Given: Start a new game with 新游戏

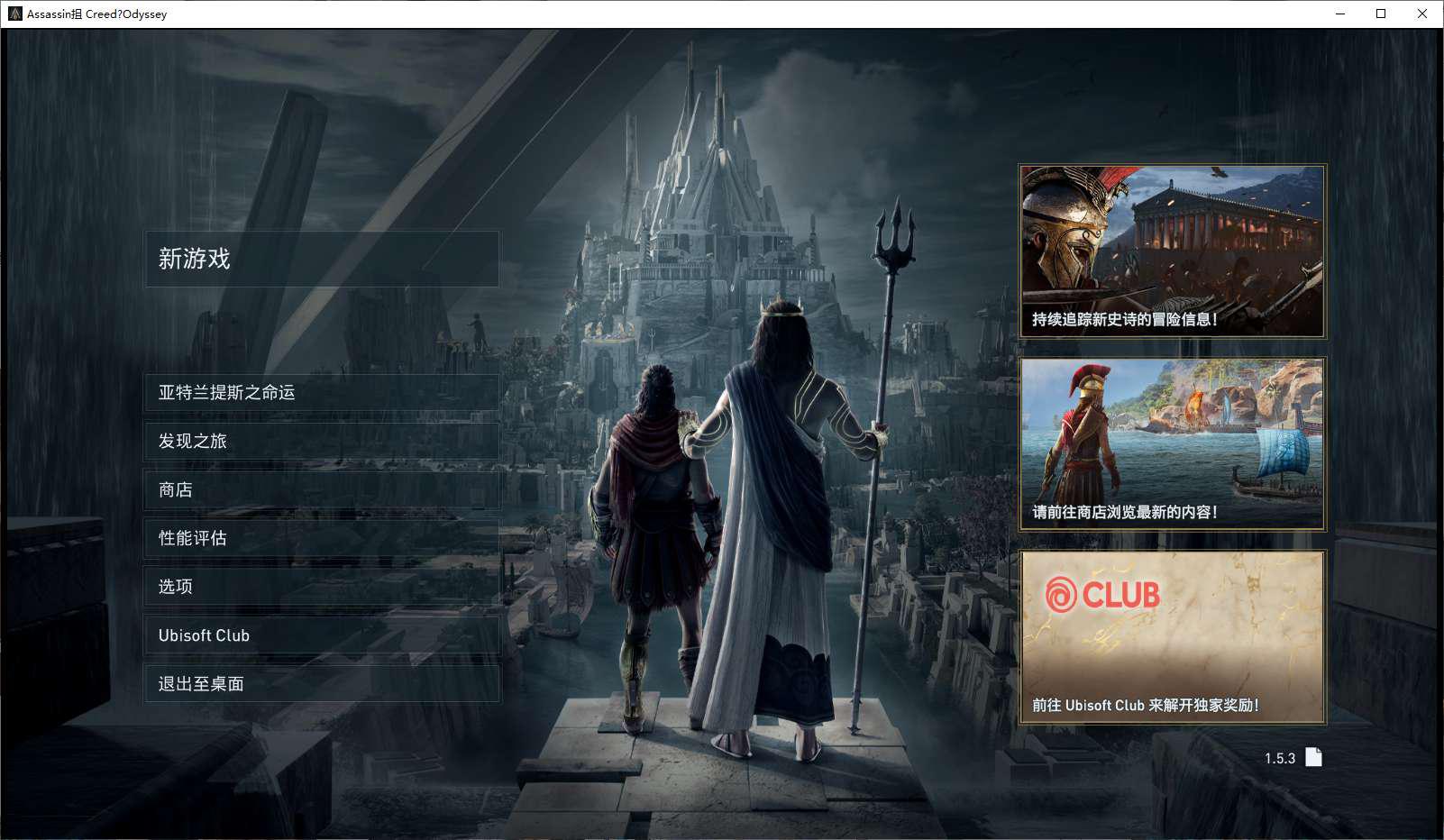Looking at the screenshot, I should tap(322, 260).
